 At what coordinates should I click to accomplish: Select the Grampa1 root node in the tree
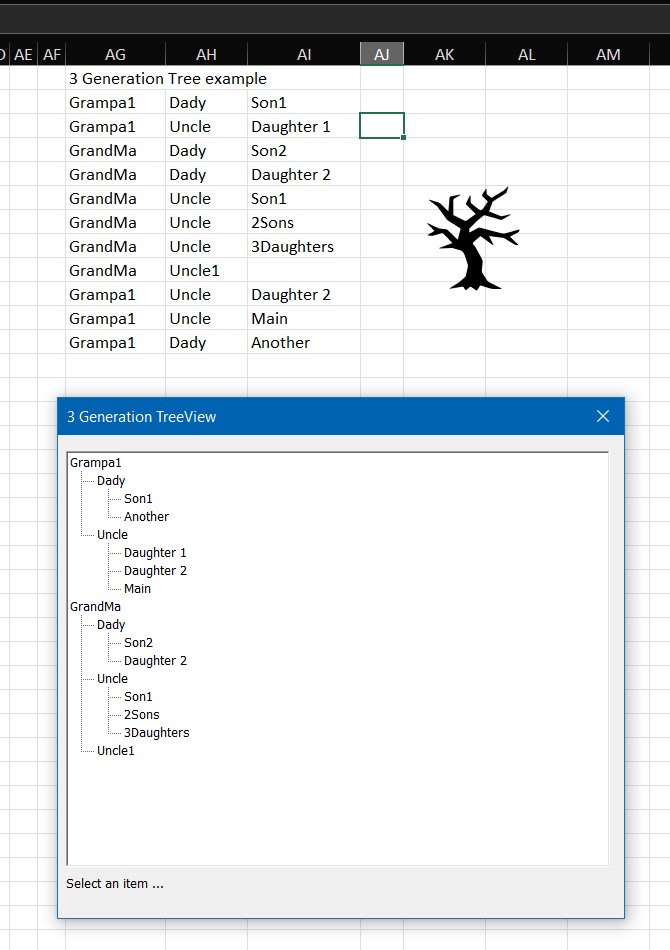(96, 463)
